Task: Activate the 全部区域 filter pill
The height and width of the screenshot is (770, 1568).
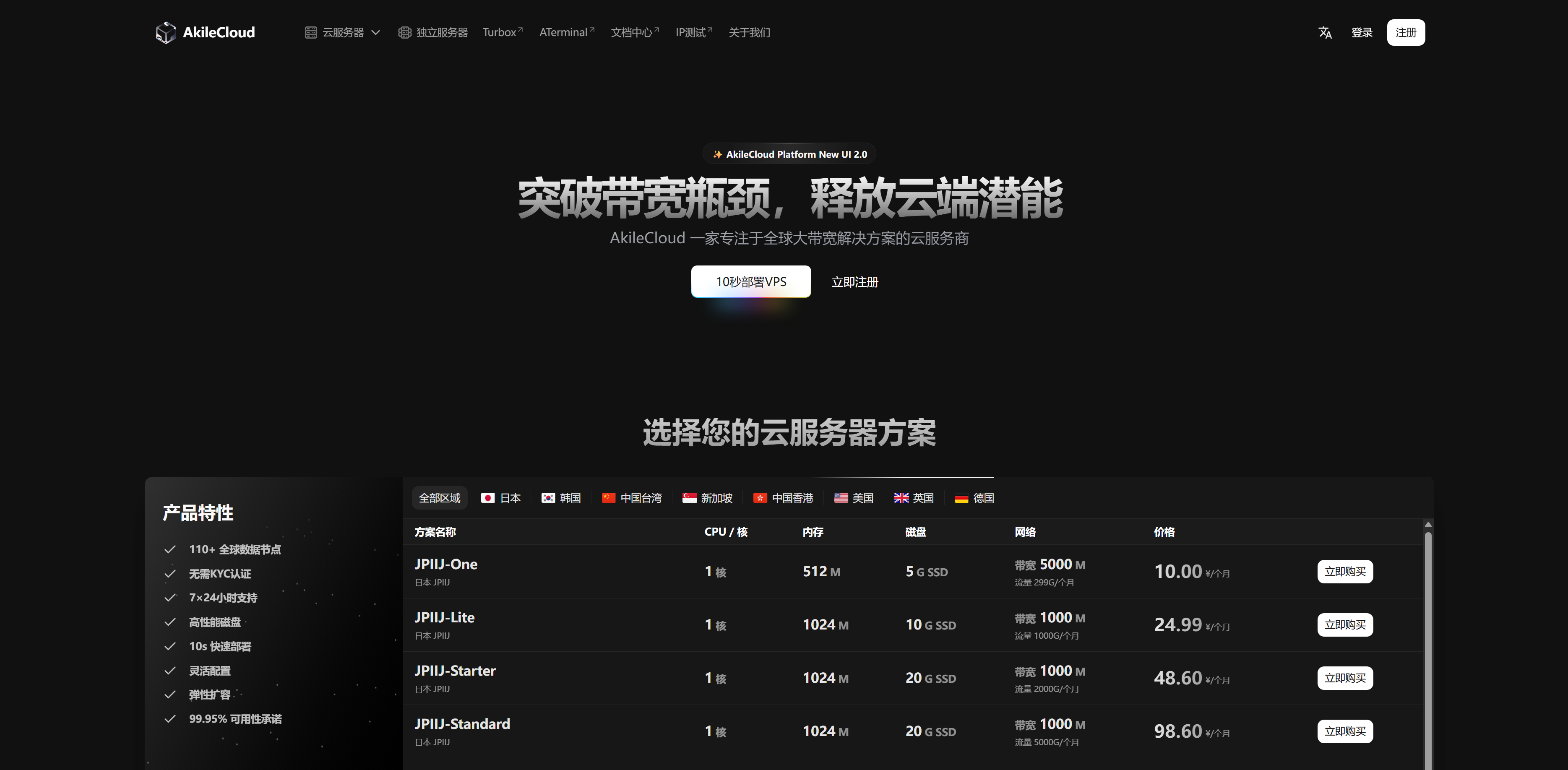Action: tap(440, 497)
